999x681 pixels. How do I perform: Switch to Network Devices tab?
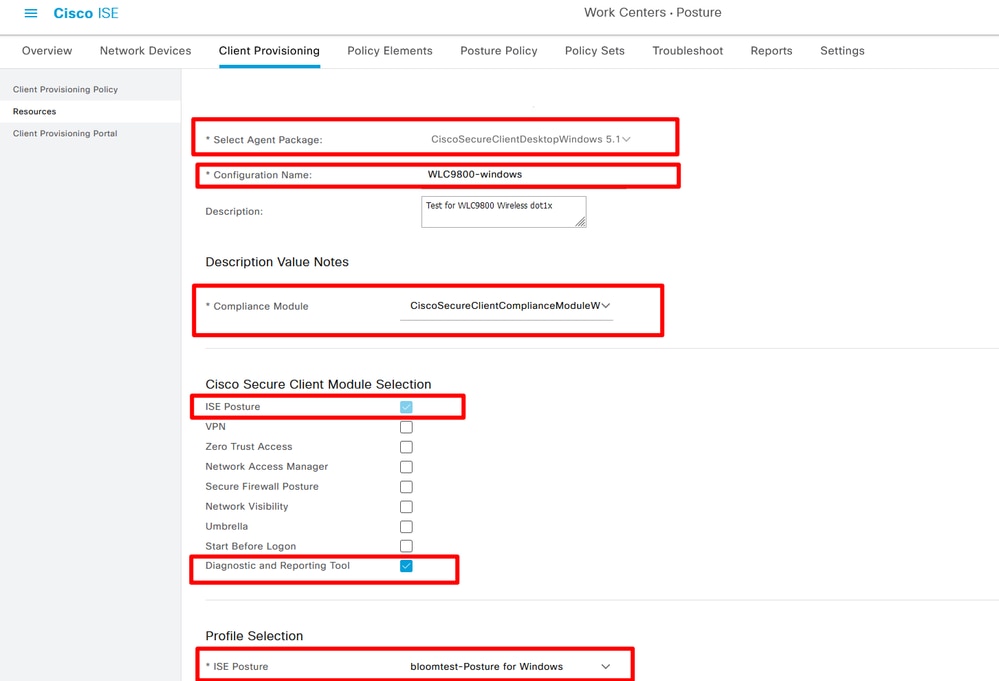(145, 51)
